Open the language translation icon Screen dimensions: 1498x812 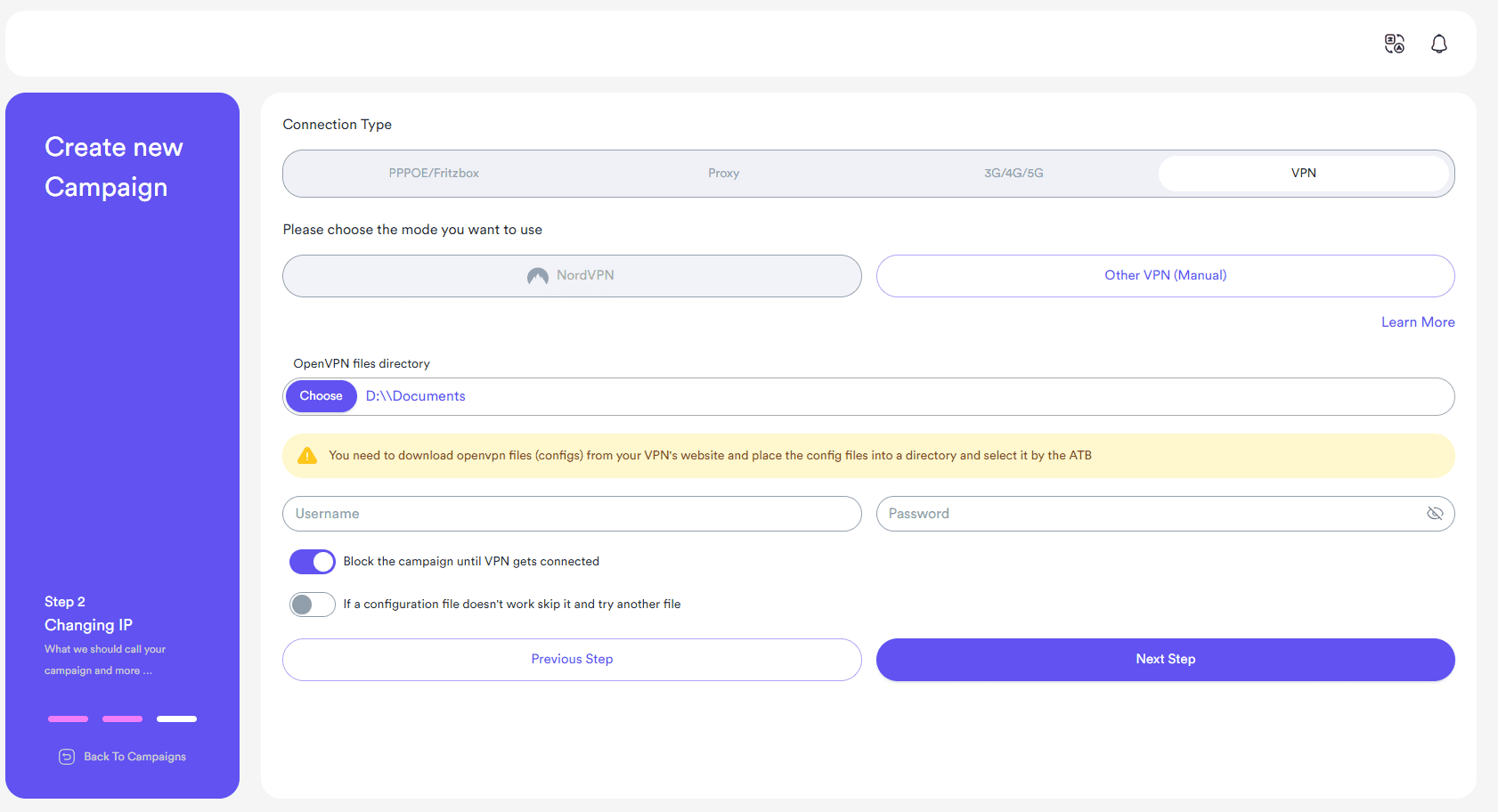coord(1394,44)
